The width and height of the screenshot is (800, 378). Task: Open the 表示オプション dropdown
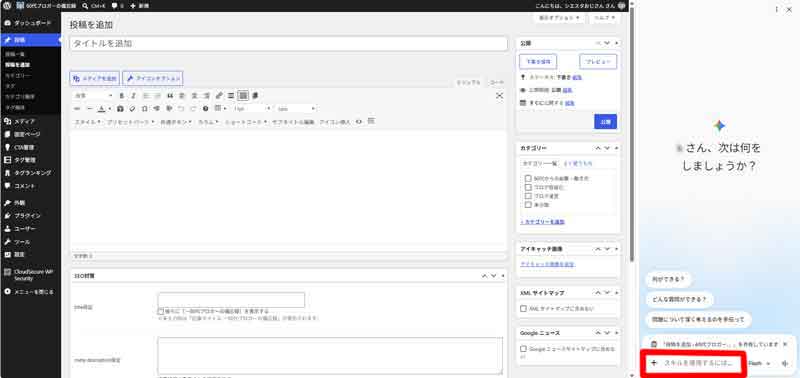[x=559, y=18]
